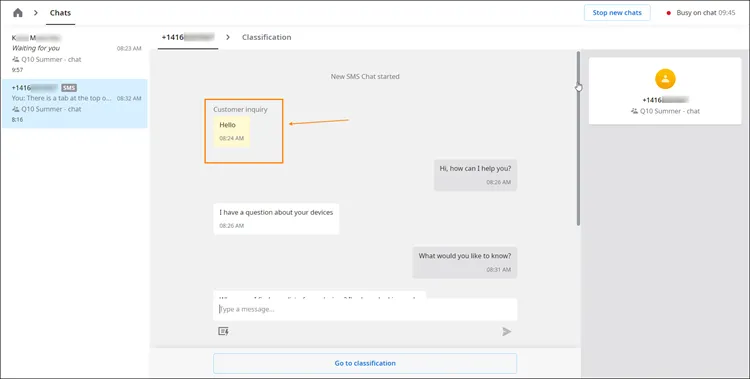Screen dimensions: 750x379
Task: Click the breadcrumb chevron after Home icon
Action: click(x=36, y=13)
